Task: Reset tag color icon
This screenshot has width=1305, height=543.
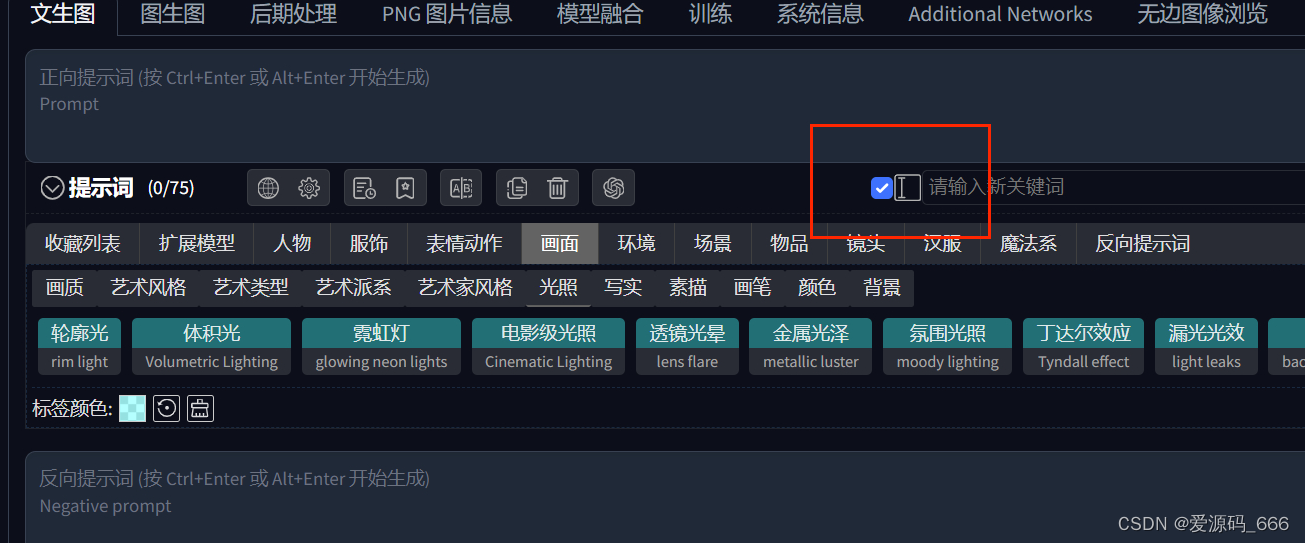Action: click(166, 408)
